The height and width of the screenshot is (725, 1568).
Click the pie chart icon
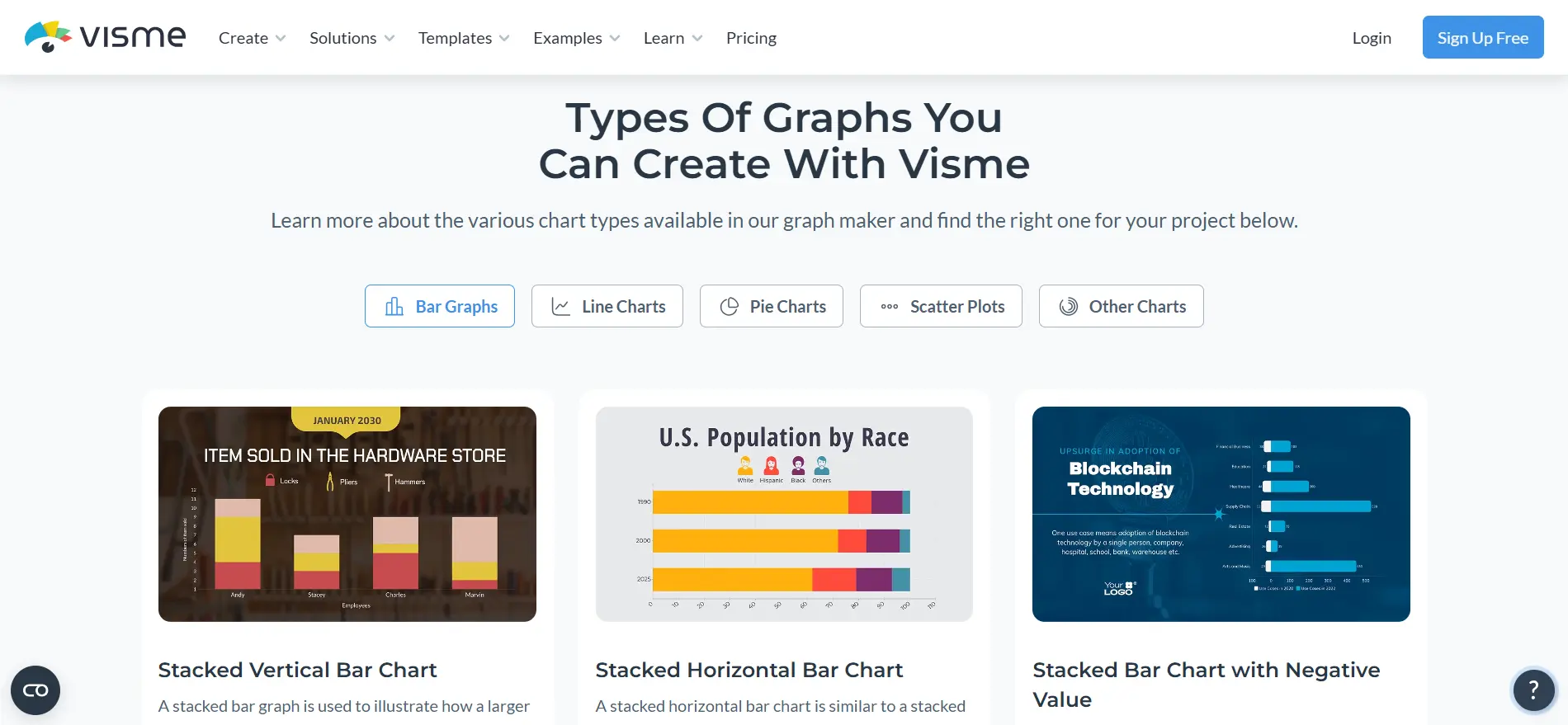730,306
